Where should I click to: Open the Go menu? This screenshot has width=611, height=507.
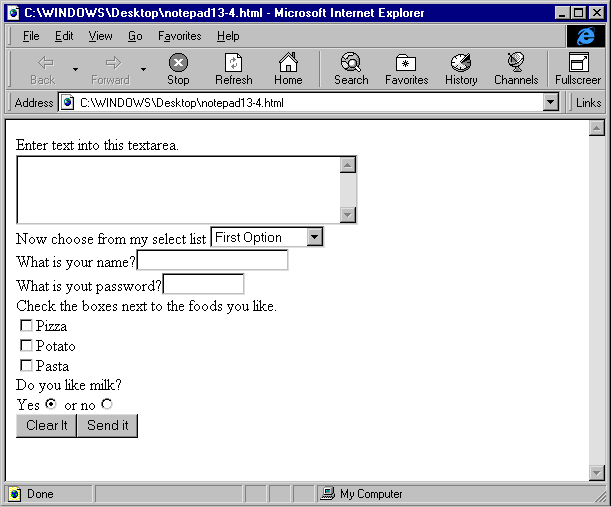coord(135,36)
